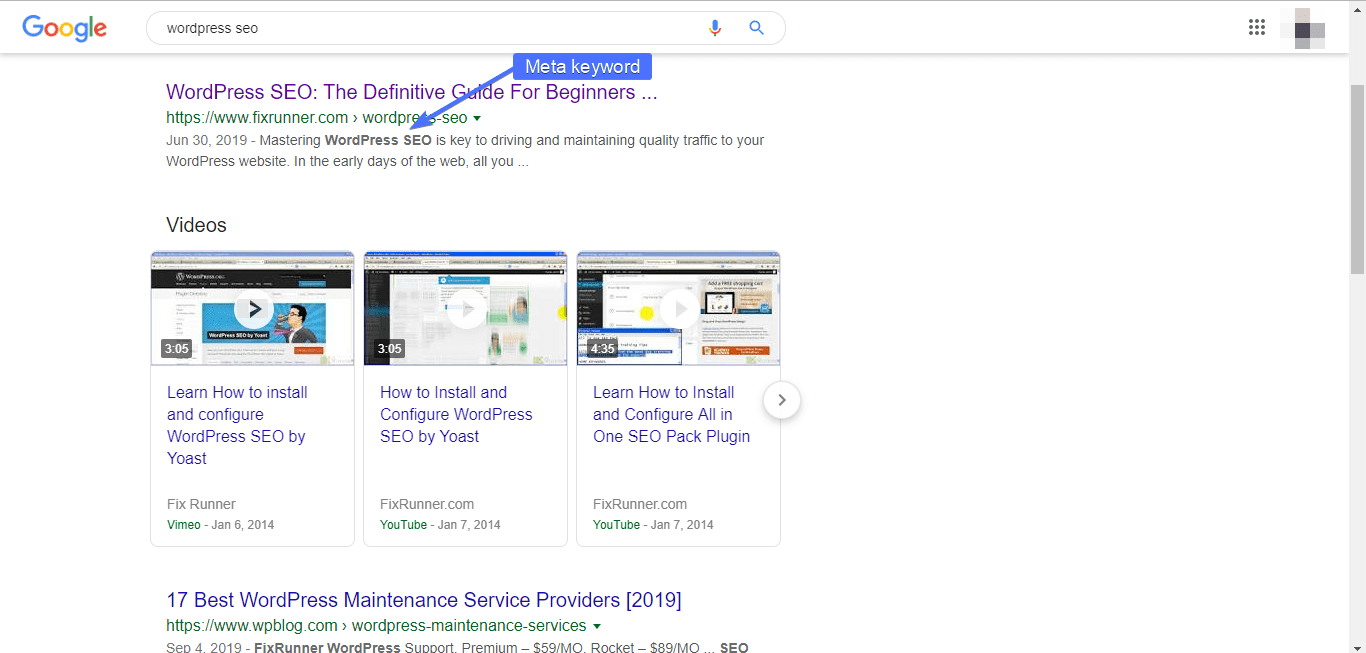Screen dimensions: 1366x653
Task: Play the All in One SEO Pack video thumbnail
Action: tap(678, 308)
